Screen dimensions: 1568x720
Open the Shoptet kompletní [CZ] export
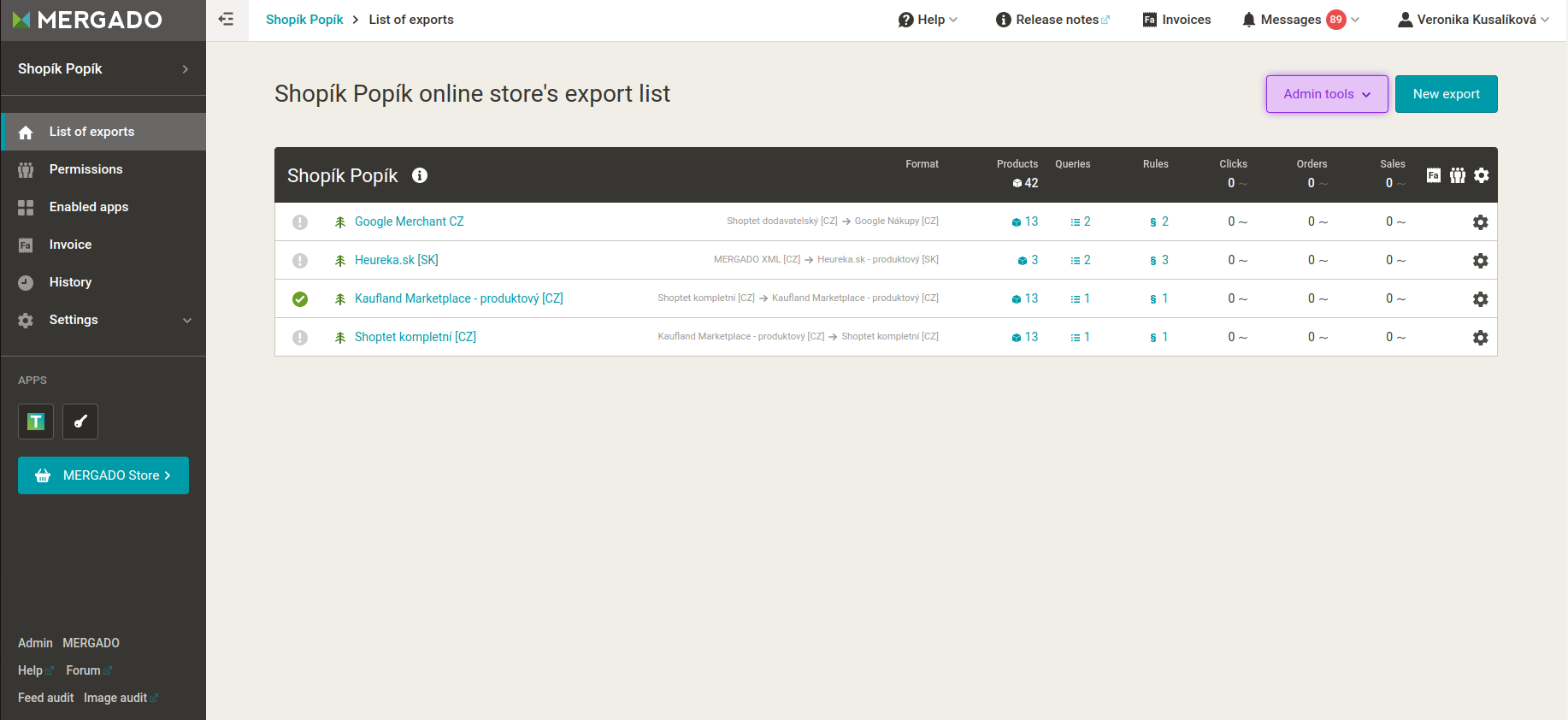tap(416, 337)
